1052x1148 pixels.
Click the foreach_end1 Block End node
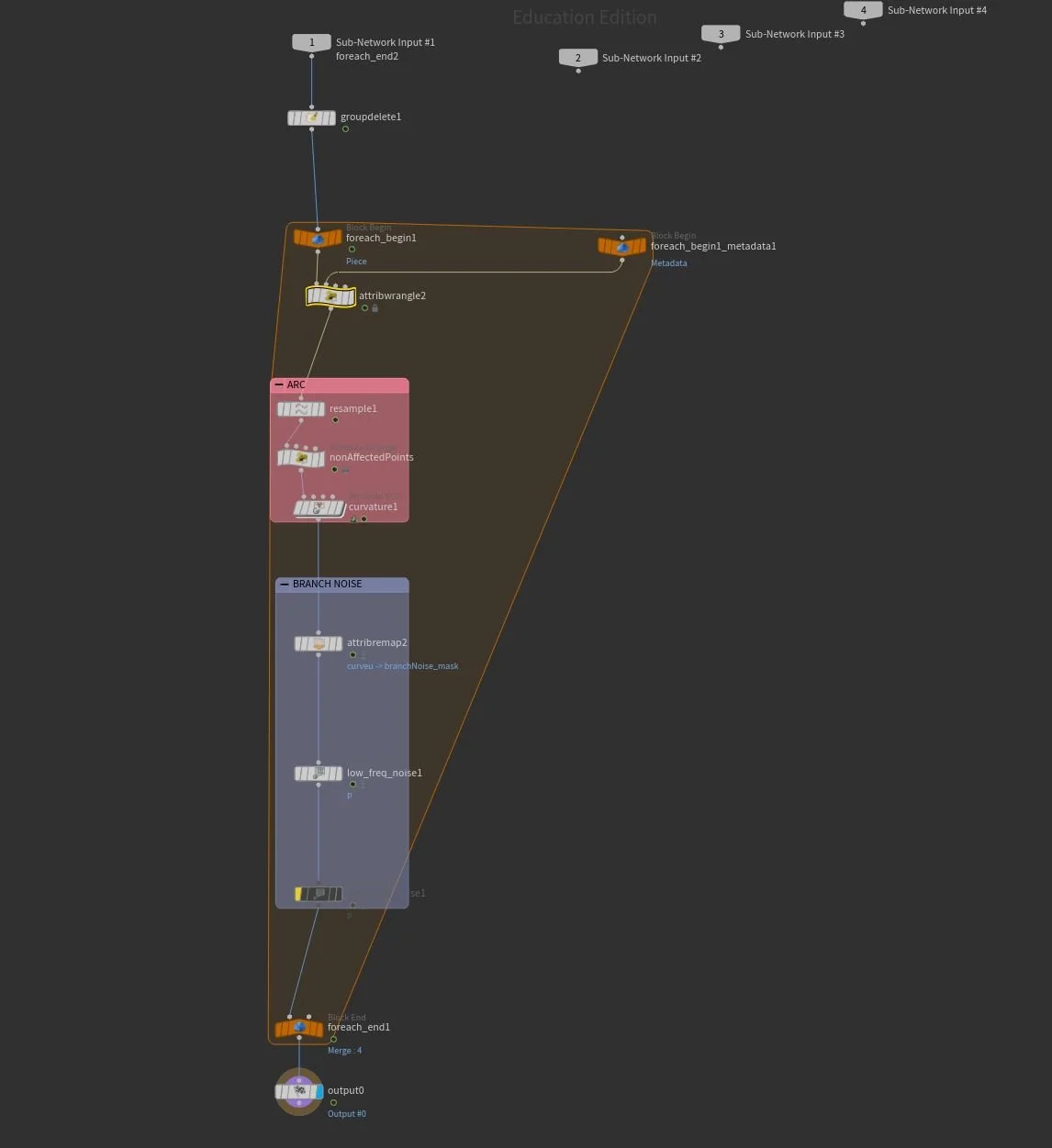pos(298,1027)
